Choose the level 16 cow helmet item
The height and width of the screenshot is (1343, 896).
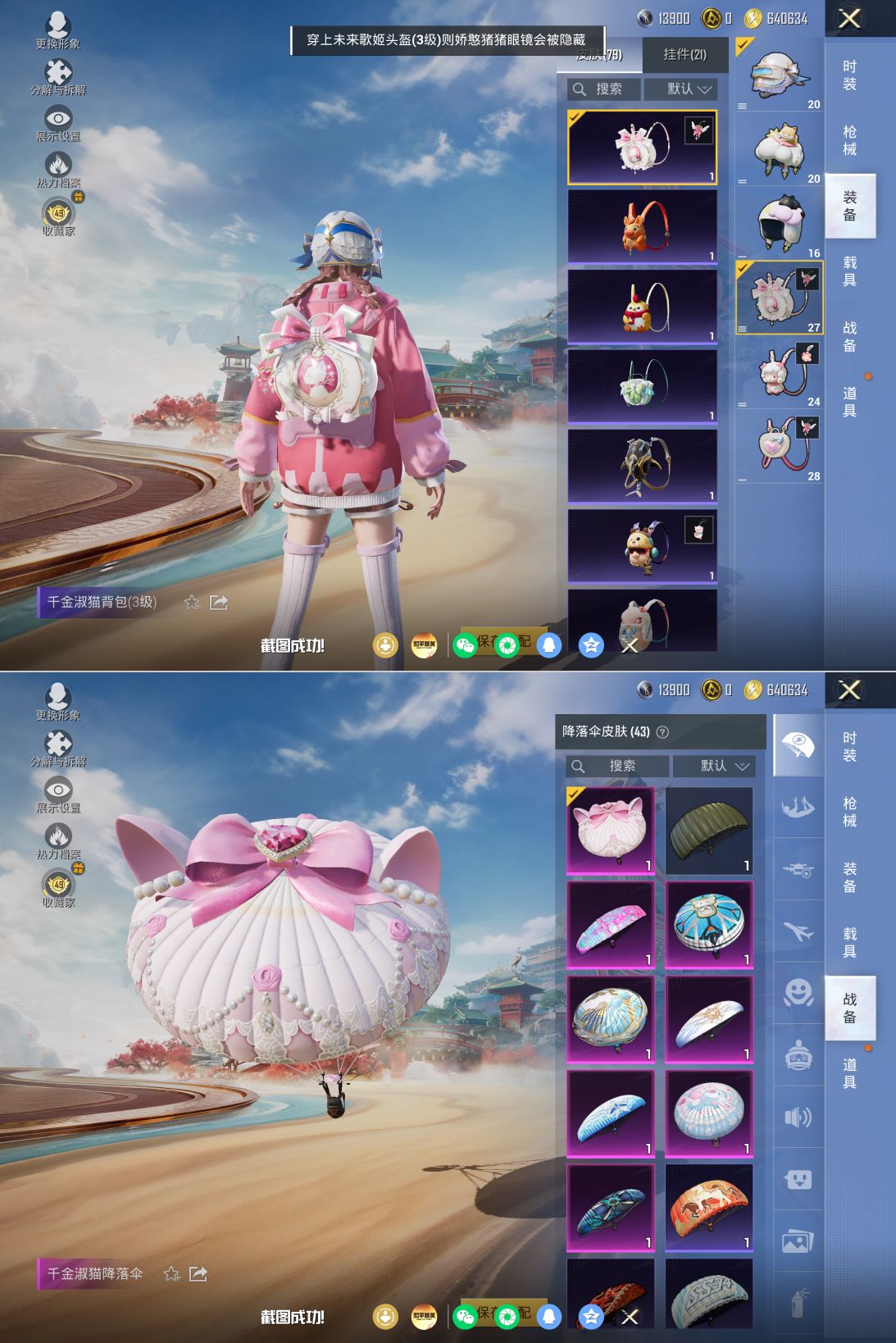pos(779,223)
